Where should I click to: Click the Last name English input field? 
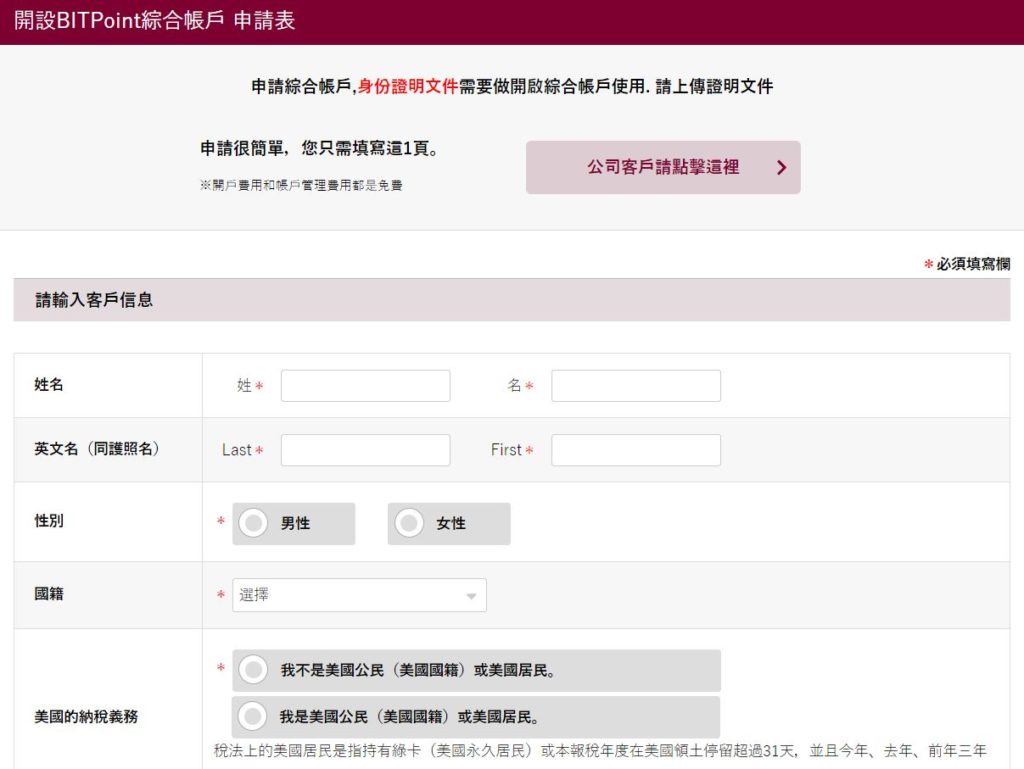pyautogui.click(x=365, y=450)
